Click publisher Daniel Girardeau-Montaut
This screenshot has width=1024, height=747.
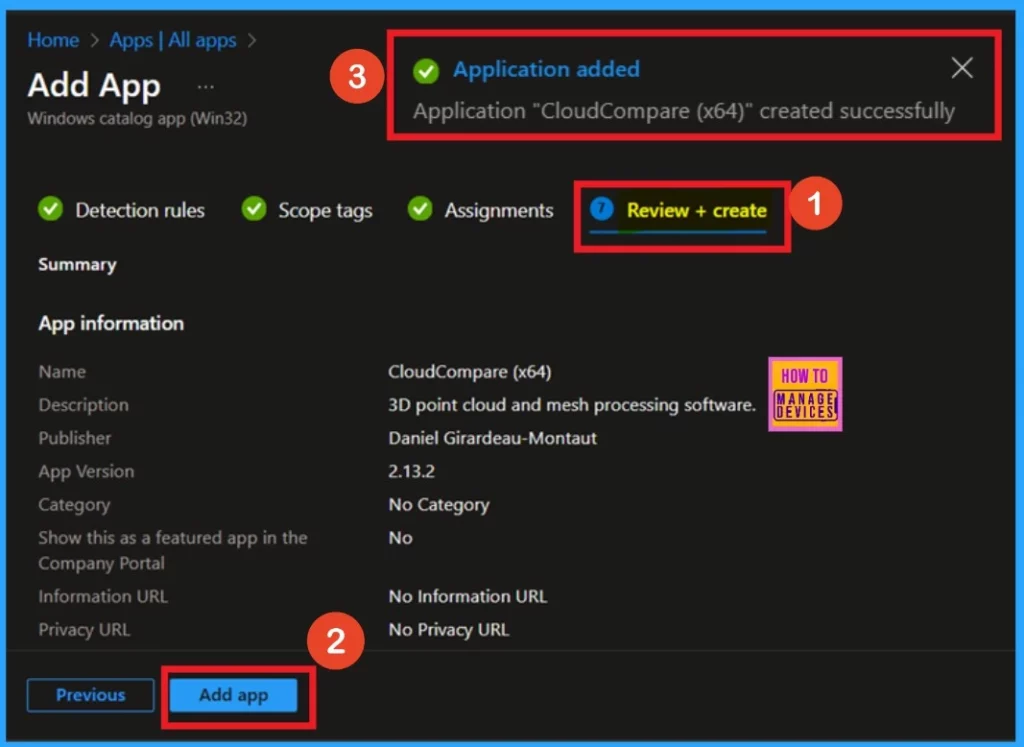click(x=492, y=438)
